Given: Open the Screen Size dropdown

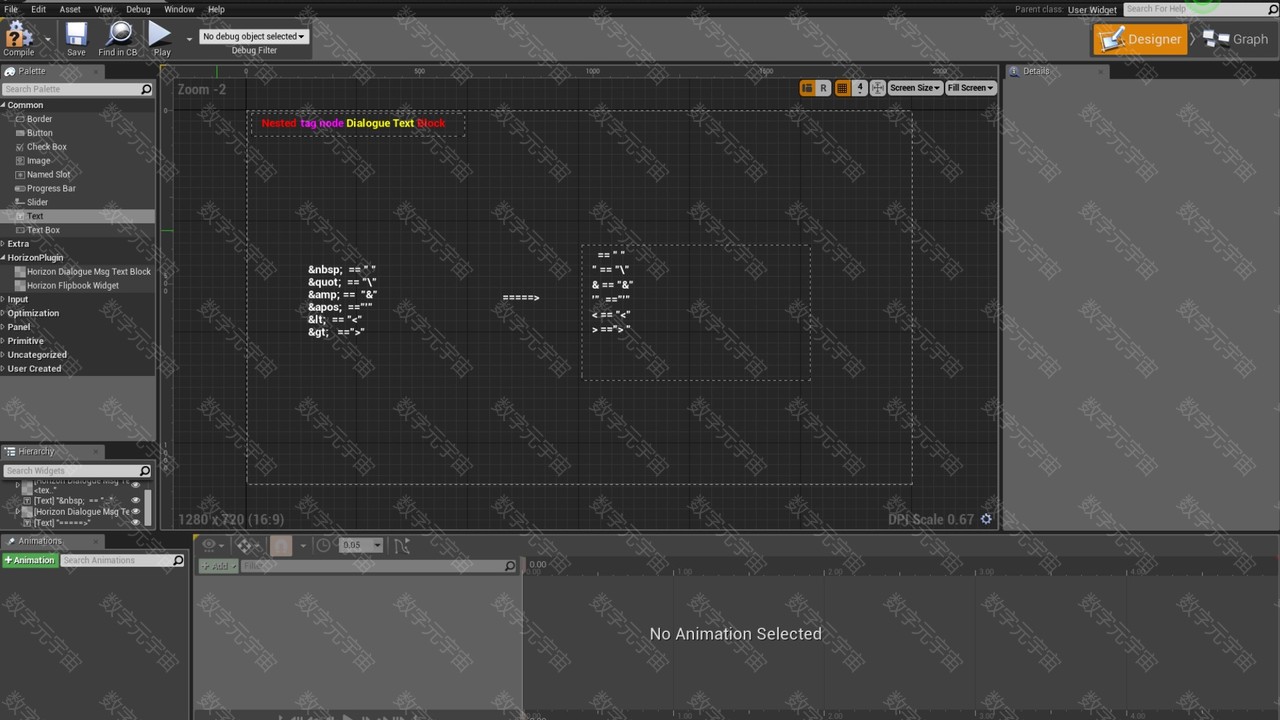Looking at the screenshot, I should [x=915, y=88].
